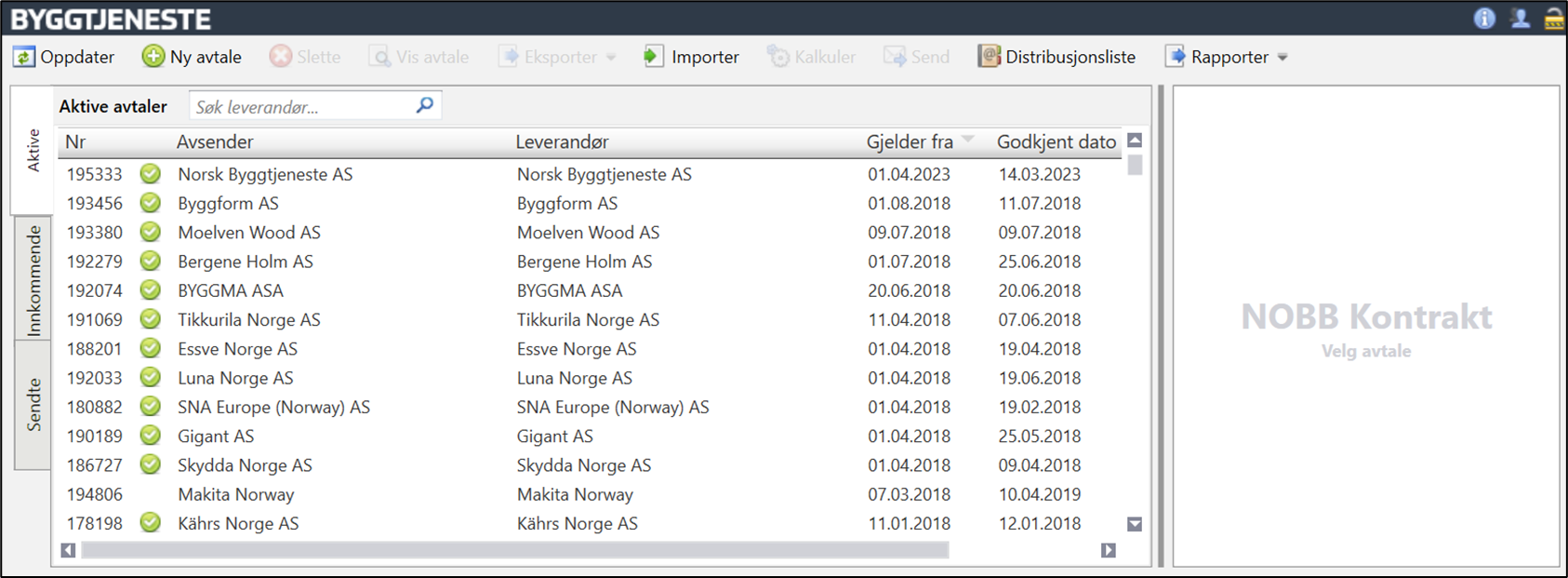Click the search magnifier icon

pos(425,106)
